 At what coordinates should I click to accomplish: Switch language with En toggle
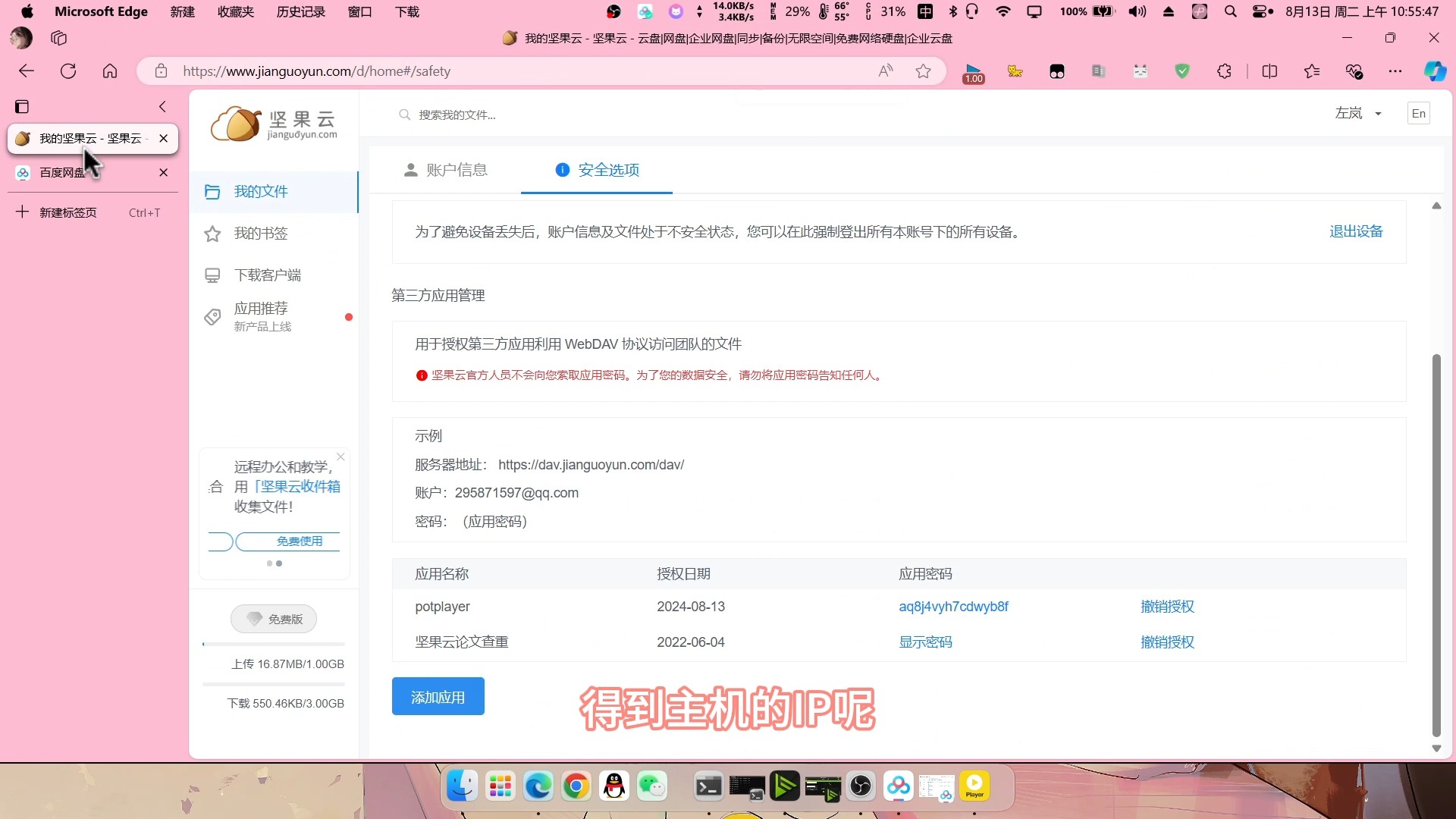1418,114
